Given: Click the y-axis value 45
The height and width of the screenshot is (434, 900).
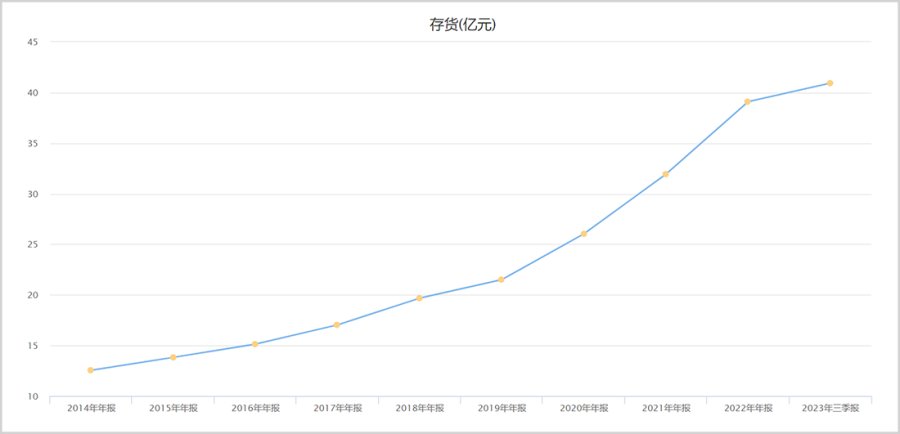Looking at the screenshot, I should point(33,42).
